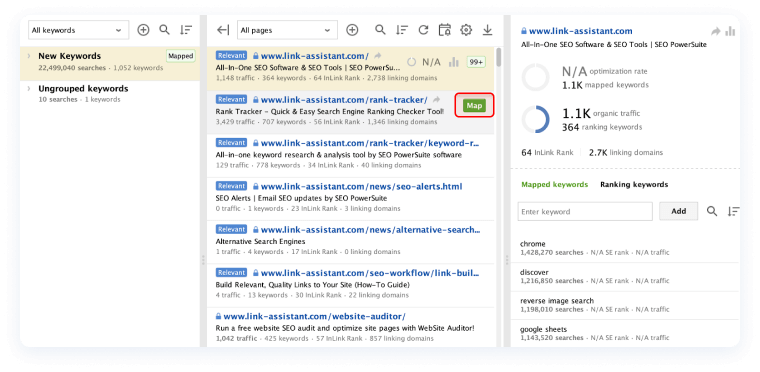Click the optimization rate circle in home row
The width and height of the screenshot is (760, 372).
pos(412,62)
